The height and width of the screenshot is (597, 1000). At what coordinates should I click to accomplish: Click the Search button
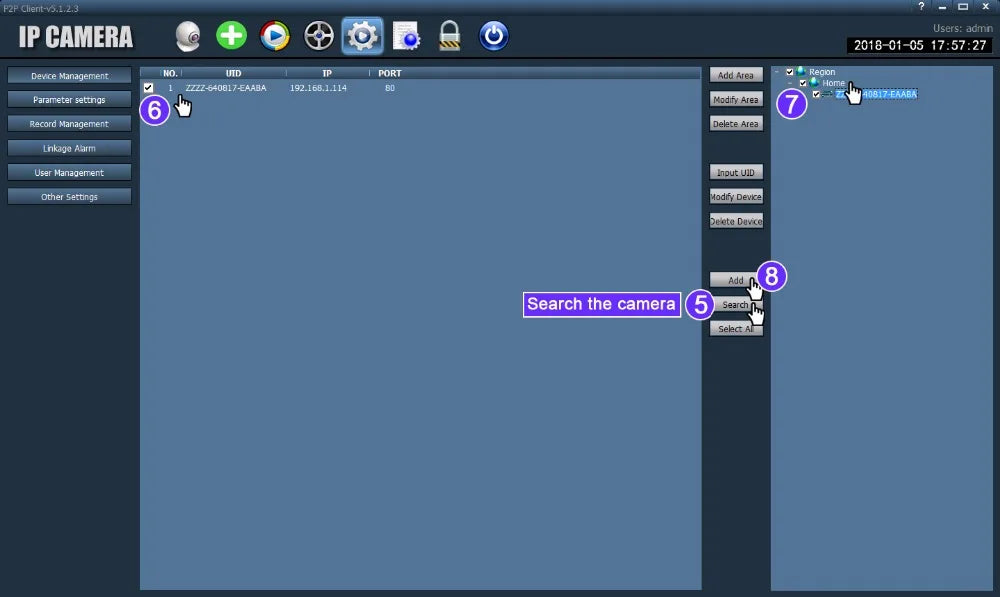click(x=736, y=305)
